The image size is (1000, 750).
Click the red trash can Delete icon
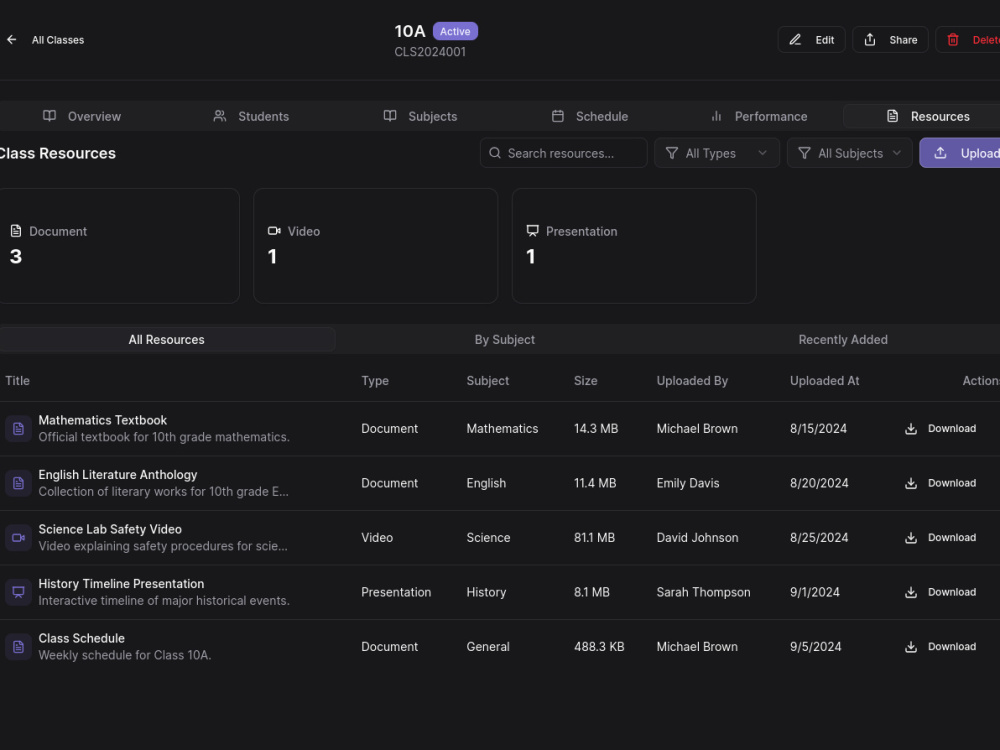(x=952, y=40)
